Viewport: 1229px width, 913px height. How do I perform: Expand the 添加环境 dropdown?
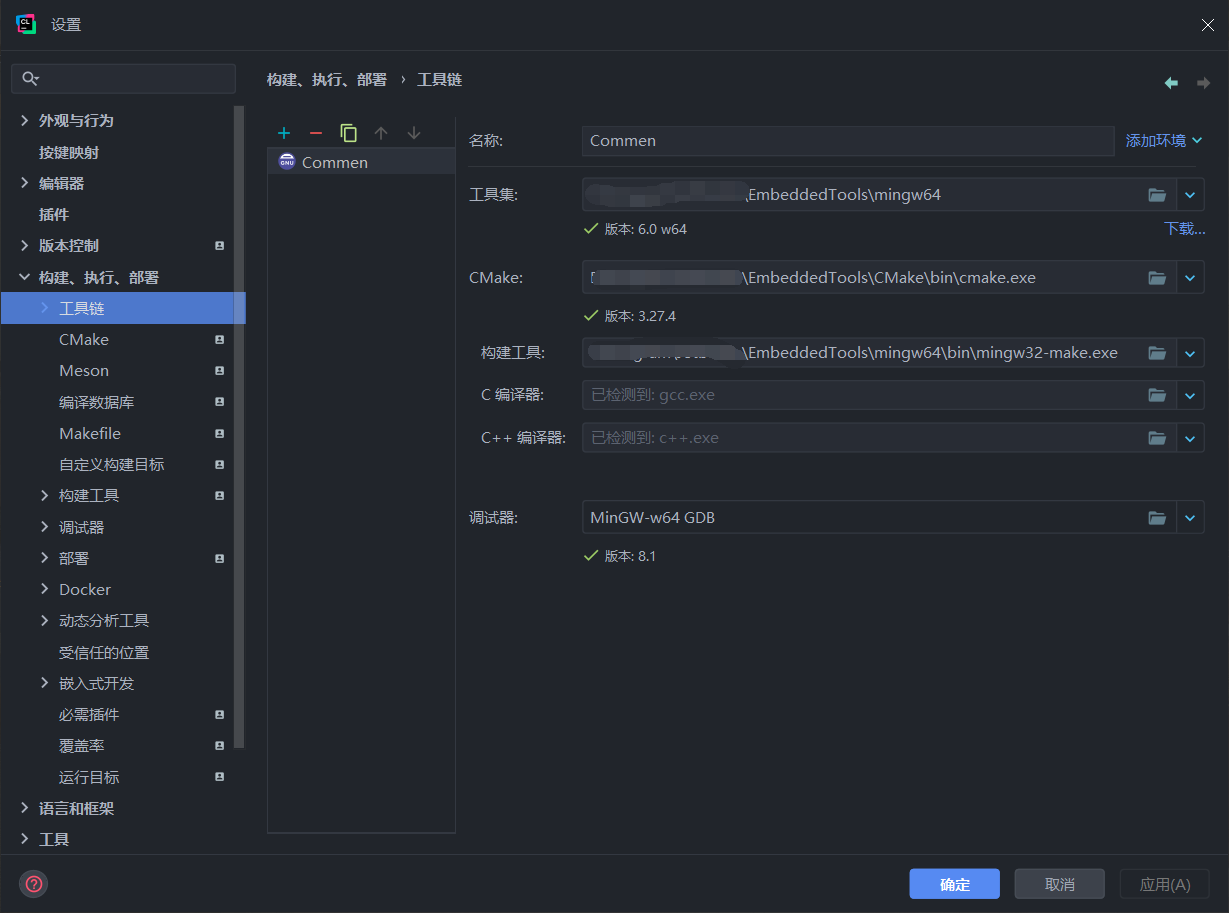click(x=1163, y=141)
